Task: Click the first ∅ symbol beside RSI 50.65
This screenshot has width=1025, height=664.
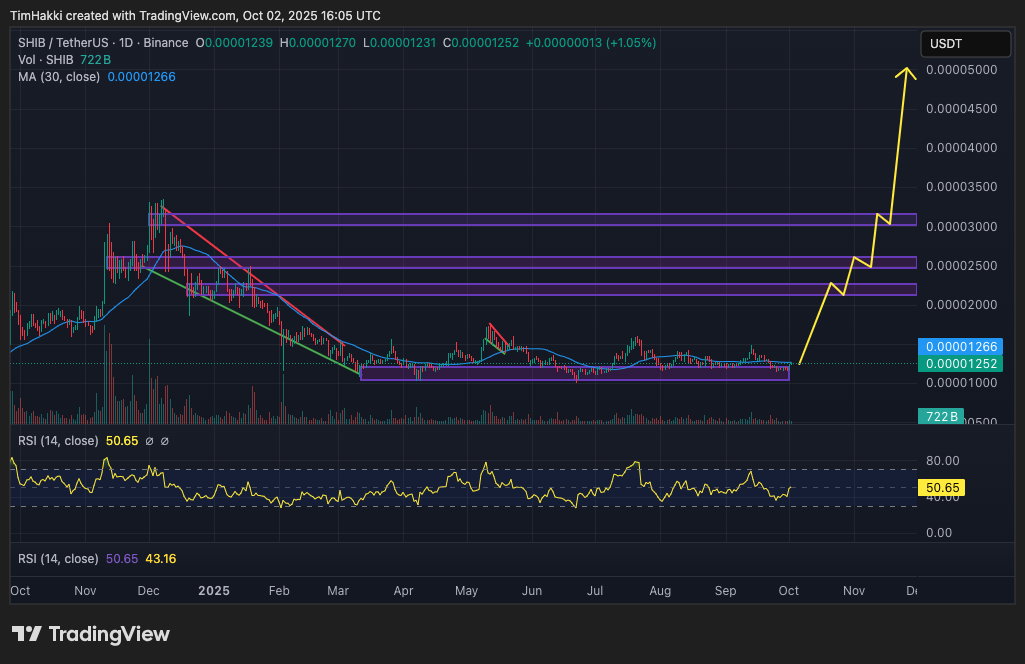Action: coord(149,441)
